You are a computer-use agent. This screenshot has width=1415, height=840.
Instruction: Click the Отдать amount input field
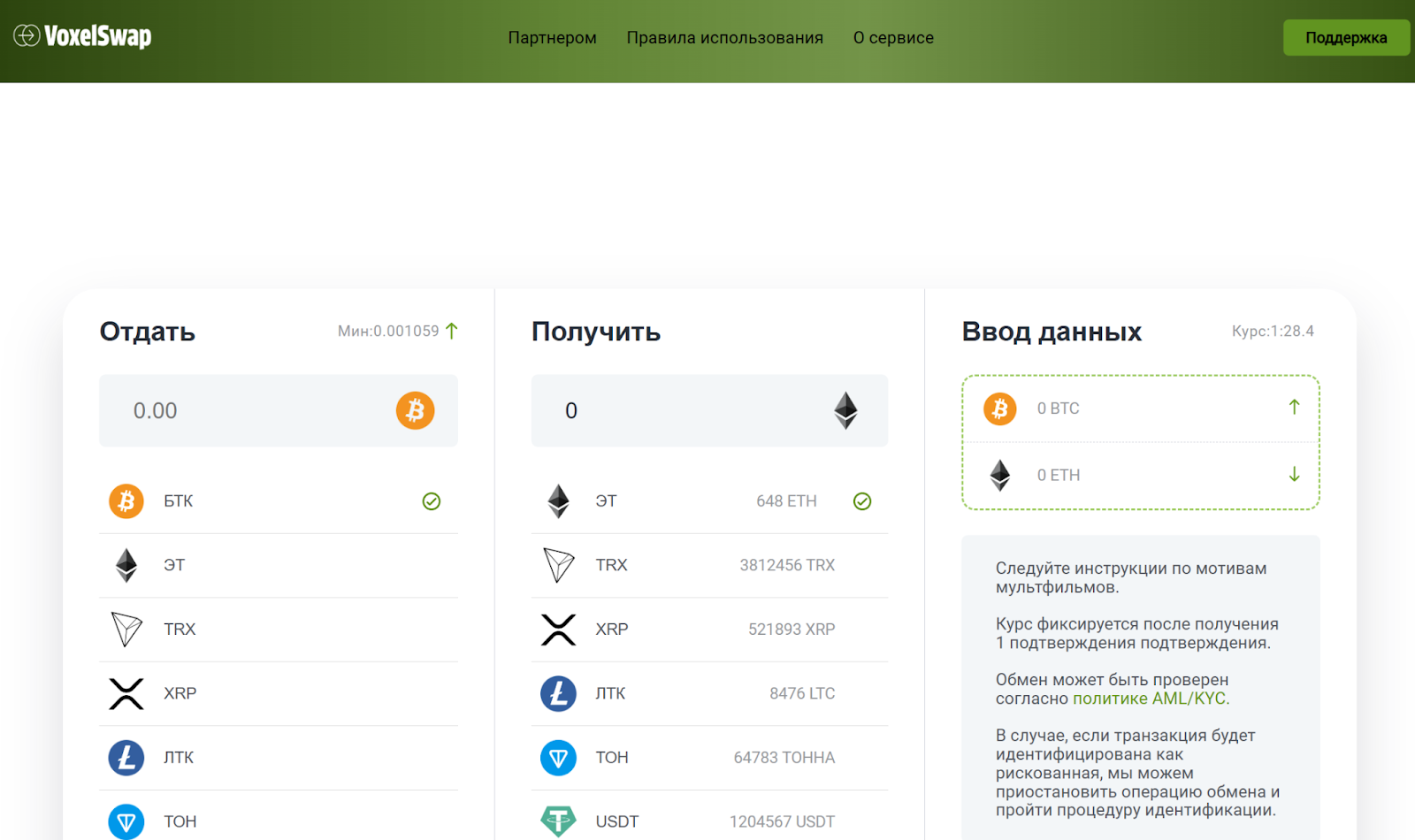point(248,410)
